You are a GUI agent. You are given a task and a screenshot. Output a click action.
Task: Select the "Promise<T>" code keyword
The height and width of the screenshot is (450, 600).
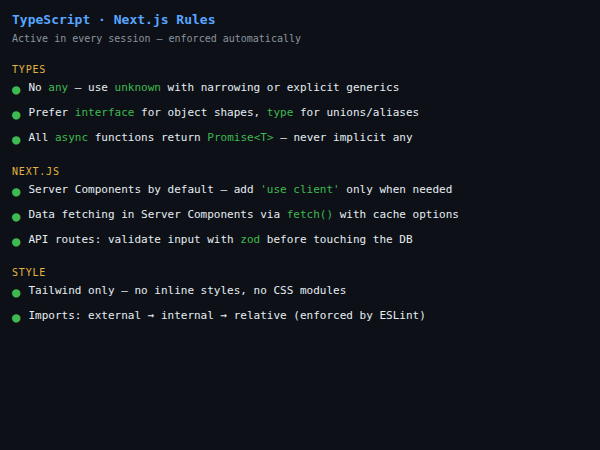(x=240, y=138)
